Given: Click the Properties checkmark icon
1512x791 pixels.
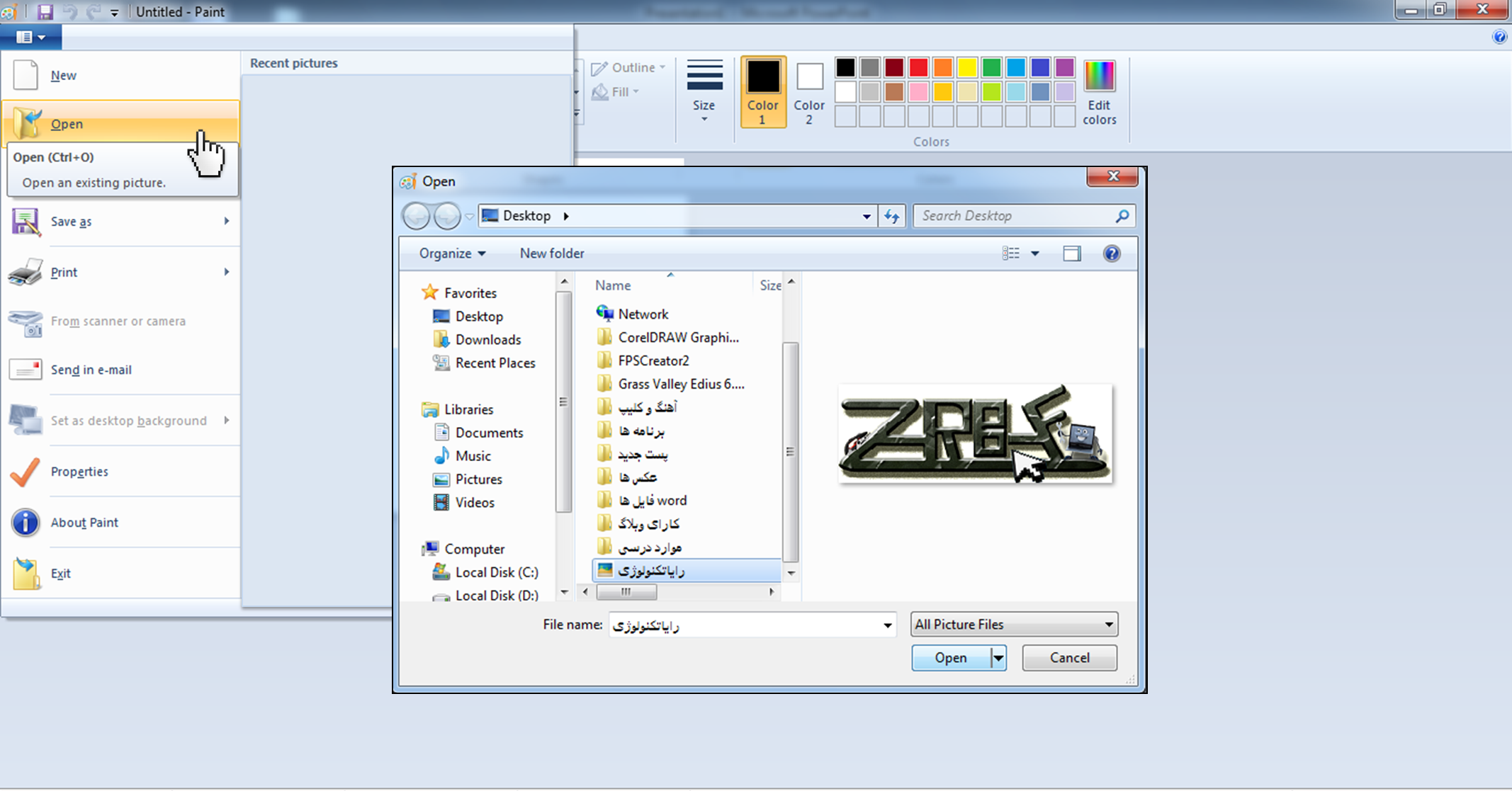Looking at the screenshot, I should click(26, 472).
